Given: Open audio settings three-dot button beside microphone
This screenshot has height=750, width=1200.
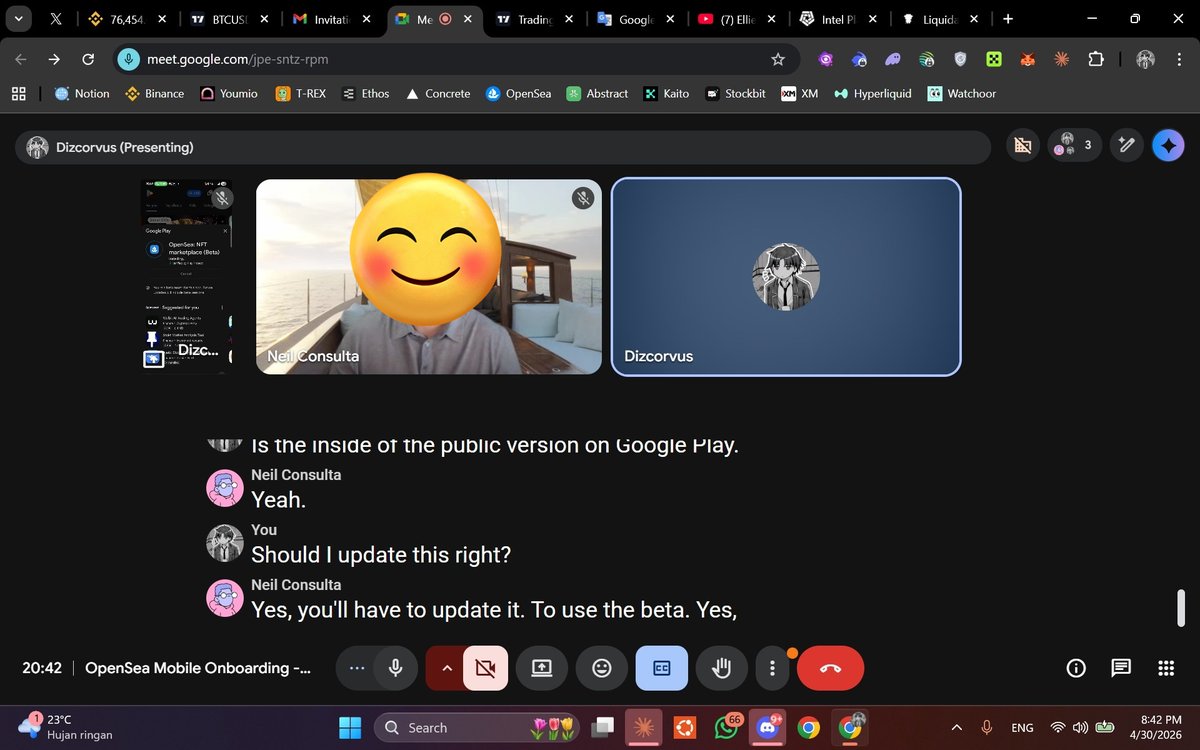Looking at the screenshot, I should [x=357, y=668].
